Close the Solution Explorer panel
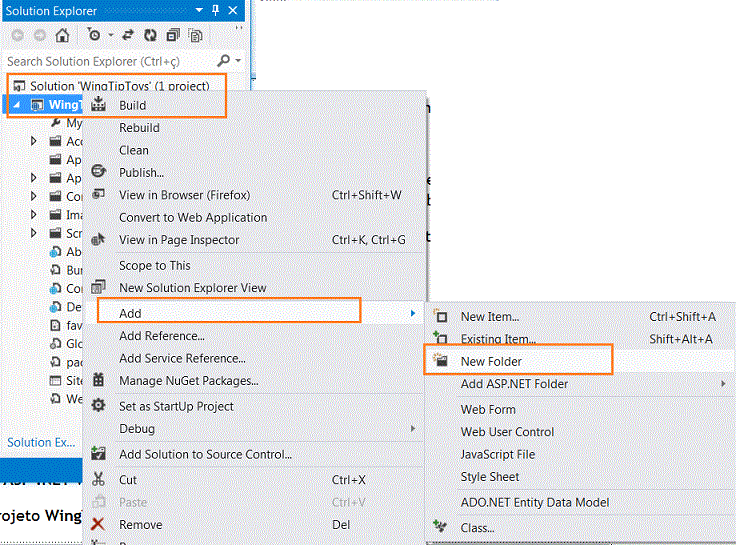736x545 pixels. (x=233, y=10)
